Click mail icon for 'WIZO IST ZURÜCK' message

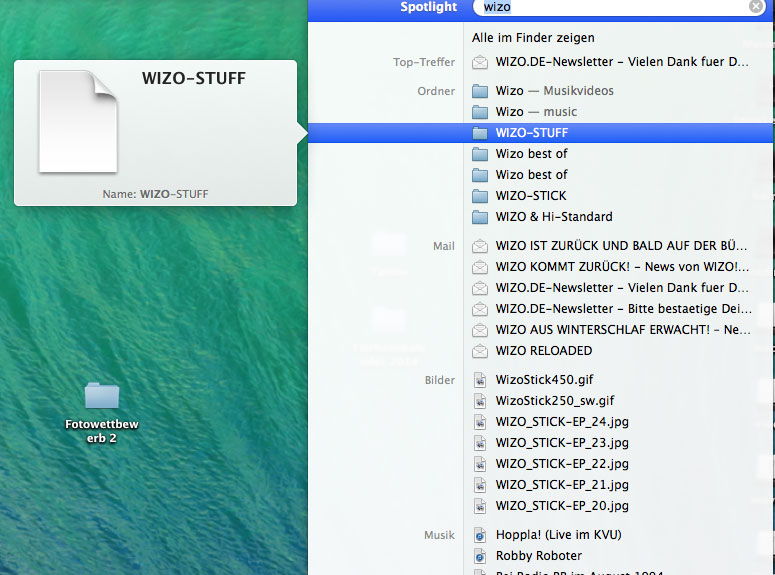480,246
